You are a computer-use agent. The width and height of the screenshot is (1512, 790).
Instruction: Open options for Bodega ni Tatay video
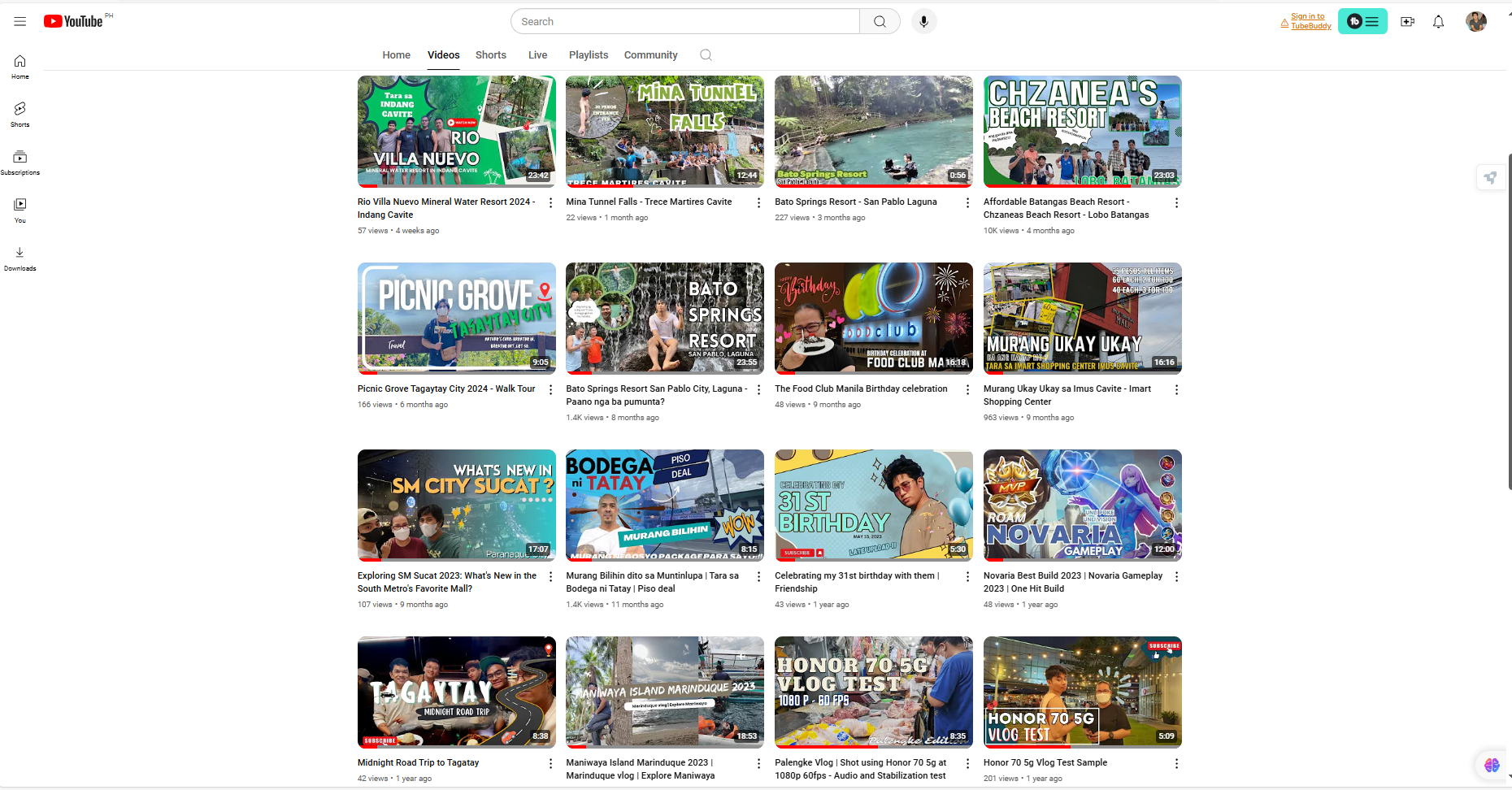758,577
